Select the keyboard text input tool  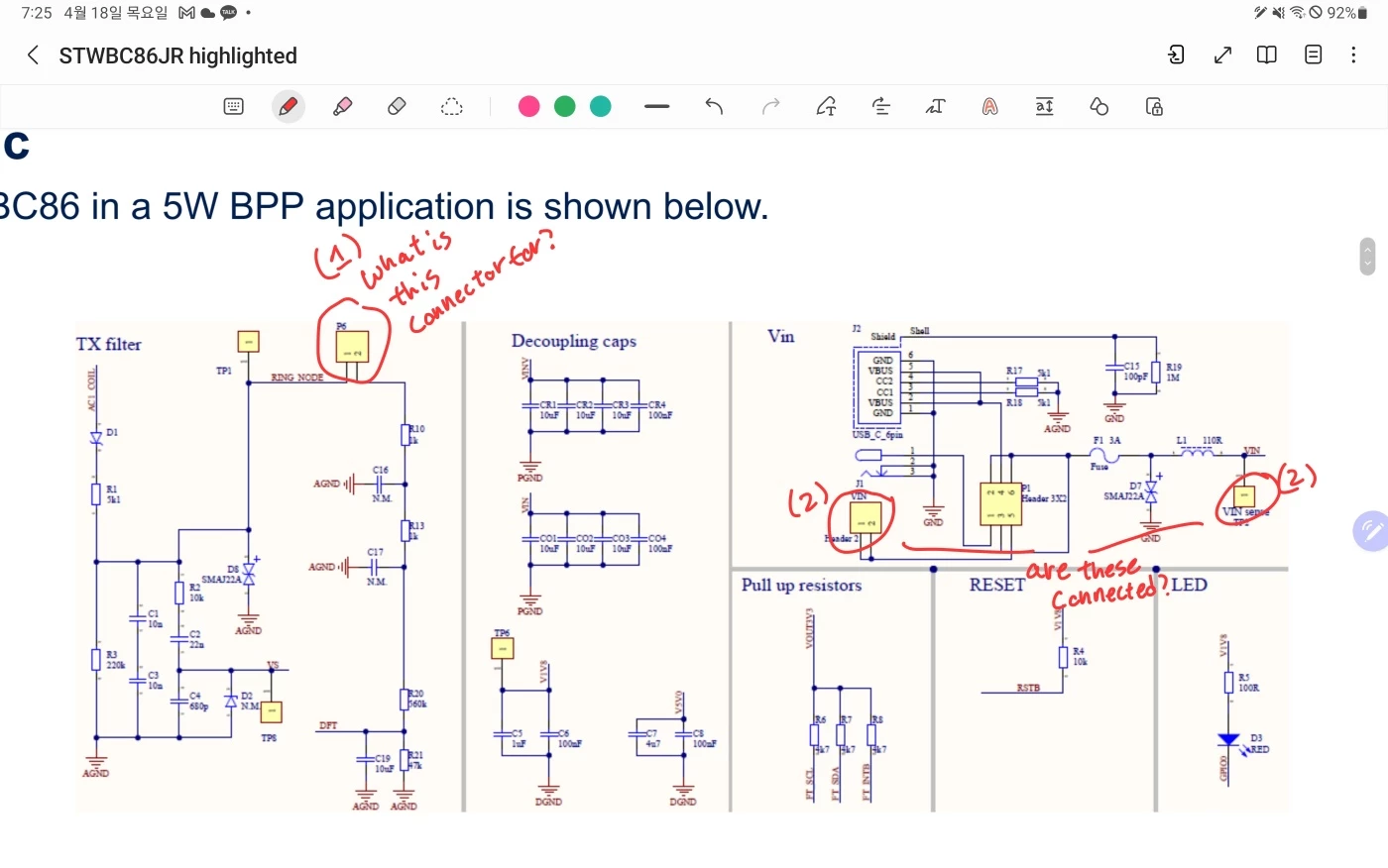[234, 106]
